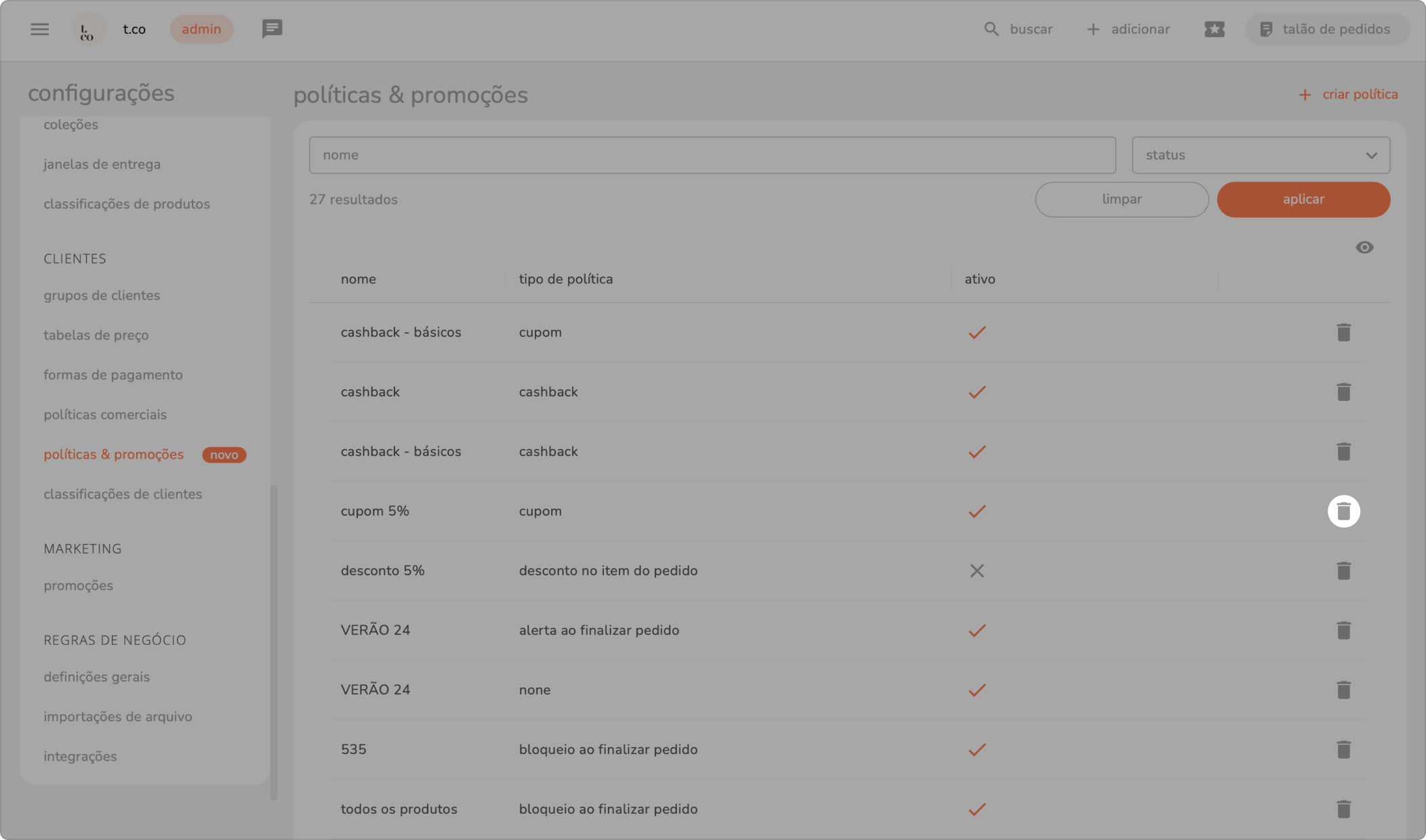Open the hamburger menu
The height and width of the screenshot is (840, 1426).
[x=39, y=29]
